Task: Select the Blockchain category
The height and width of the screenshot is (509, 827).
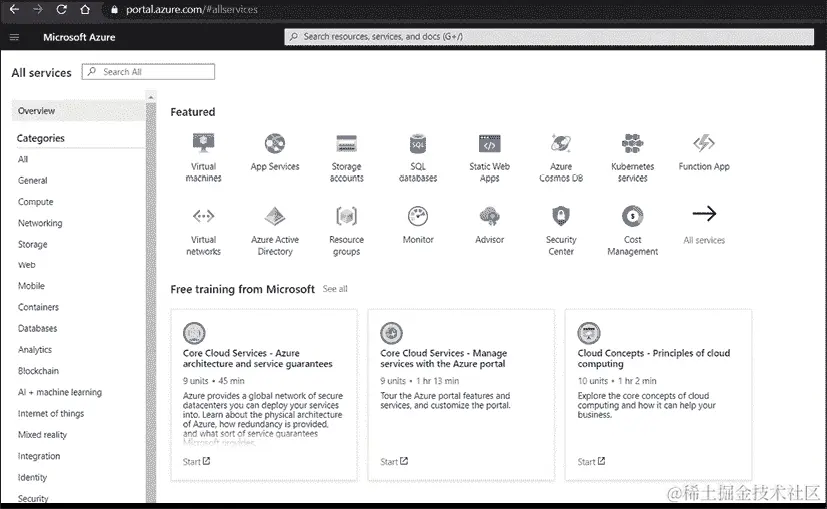Action: pos(39,371)
